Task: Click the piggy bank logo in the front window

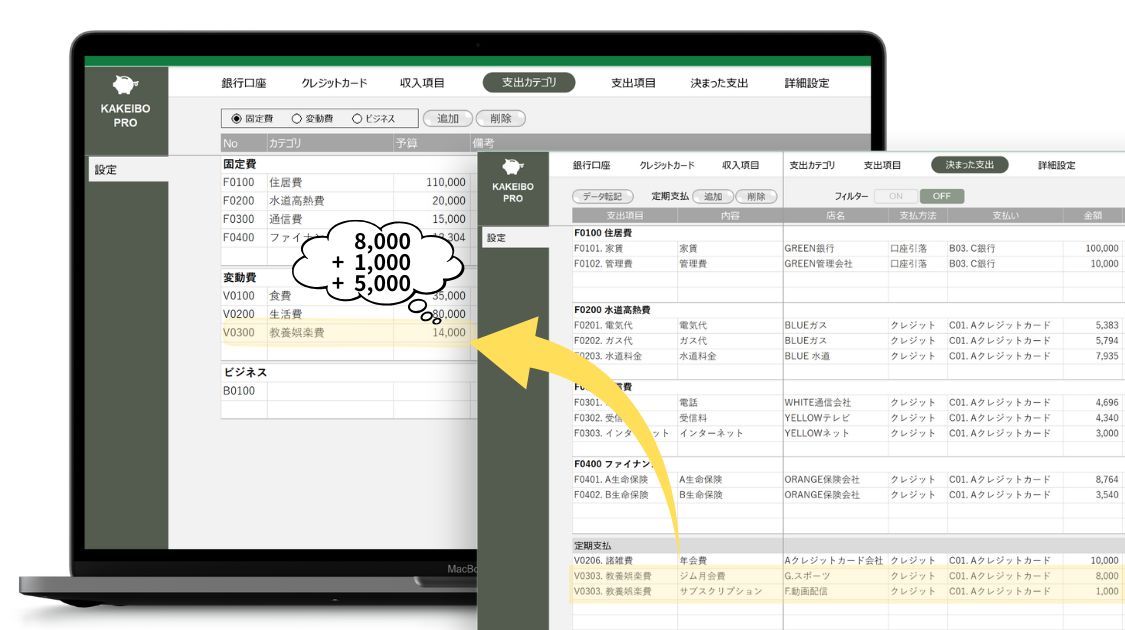Action: click(x=512, y=167)
